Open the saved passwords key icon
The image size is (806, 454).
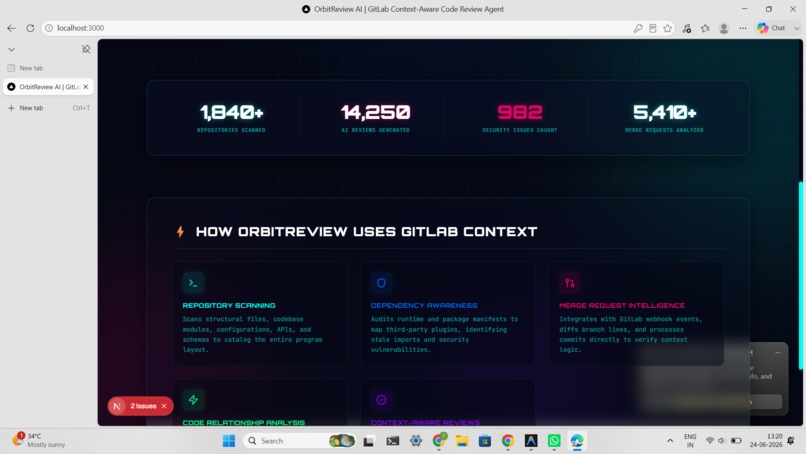638,28
